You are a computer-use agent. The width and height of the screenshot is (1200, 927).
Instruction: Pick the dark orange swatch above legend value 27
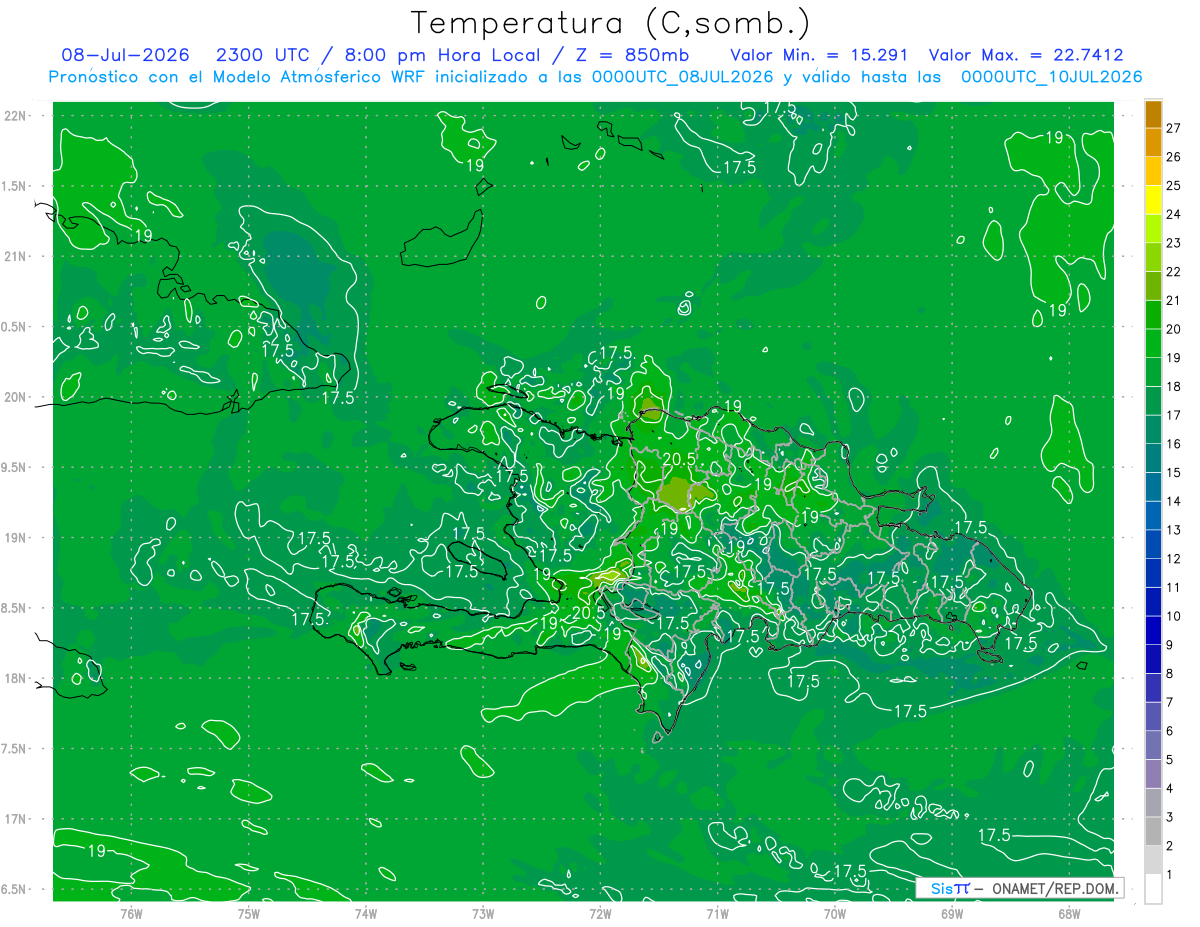[1153, 113]
